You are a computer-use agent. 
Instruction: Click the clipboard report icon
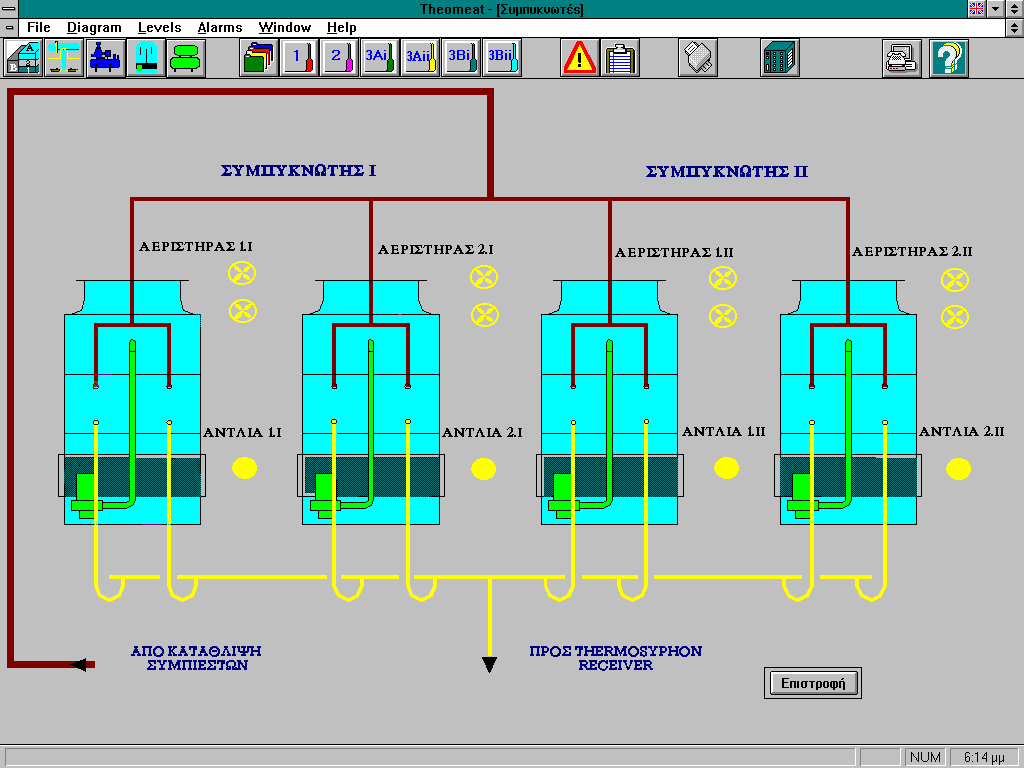tap(621, 58)
